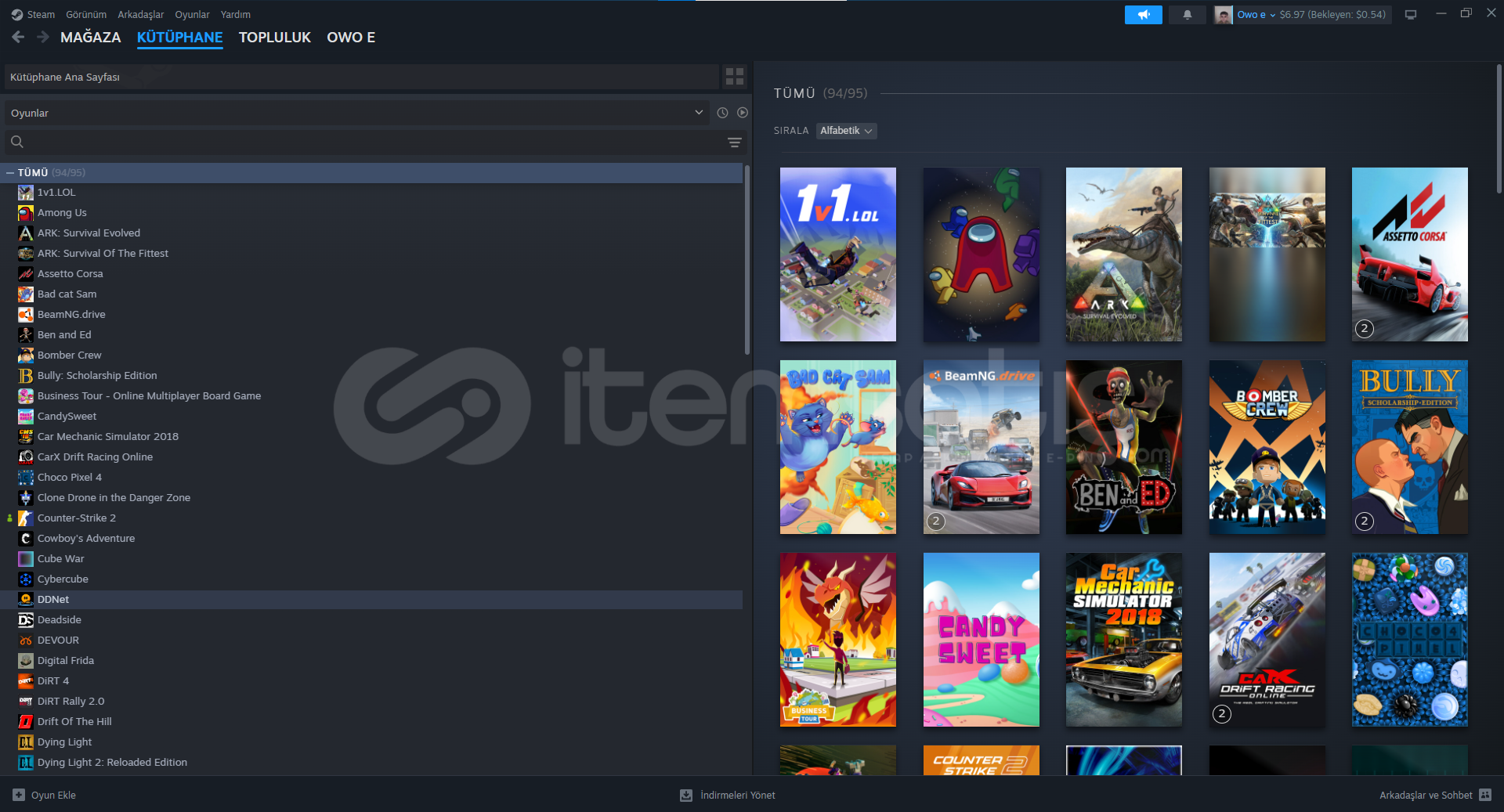
Task: Click the announcements megaphone icon
Action: click(x=1143, y=15)
